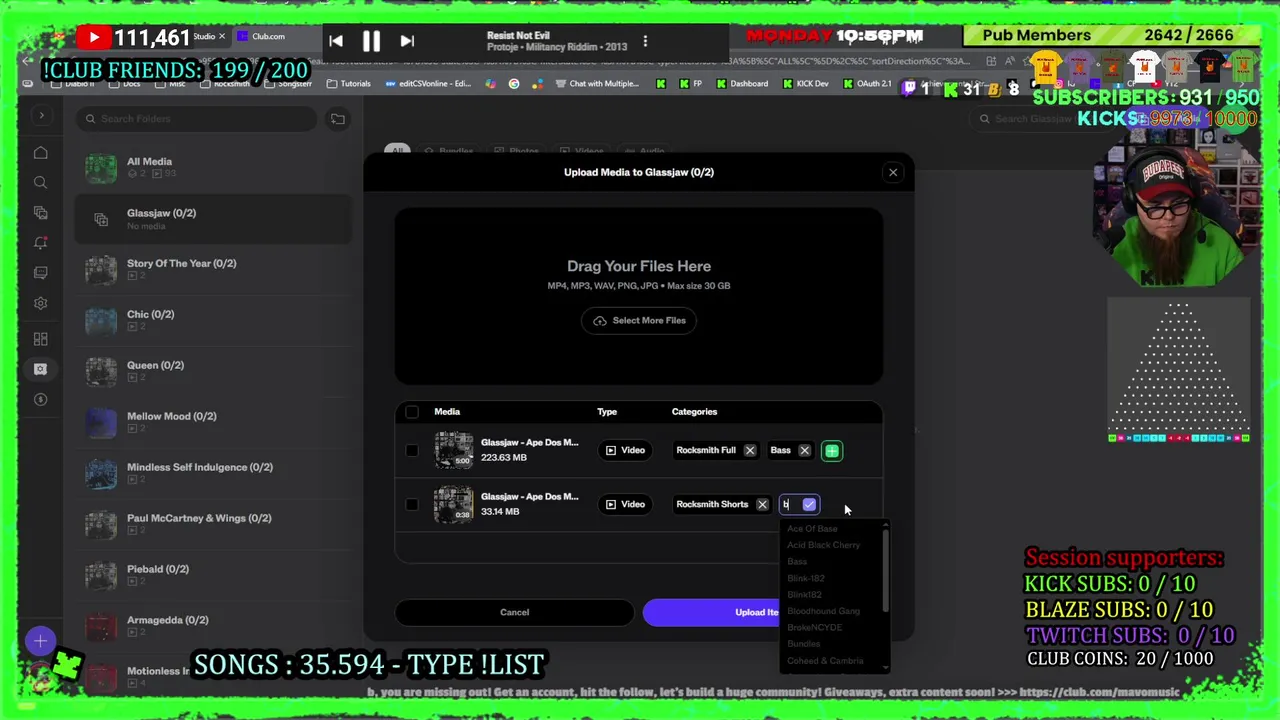This screenshot has height=720, width=1280.
Task: Select the All Media folder
Action: point(213,167)
